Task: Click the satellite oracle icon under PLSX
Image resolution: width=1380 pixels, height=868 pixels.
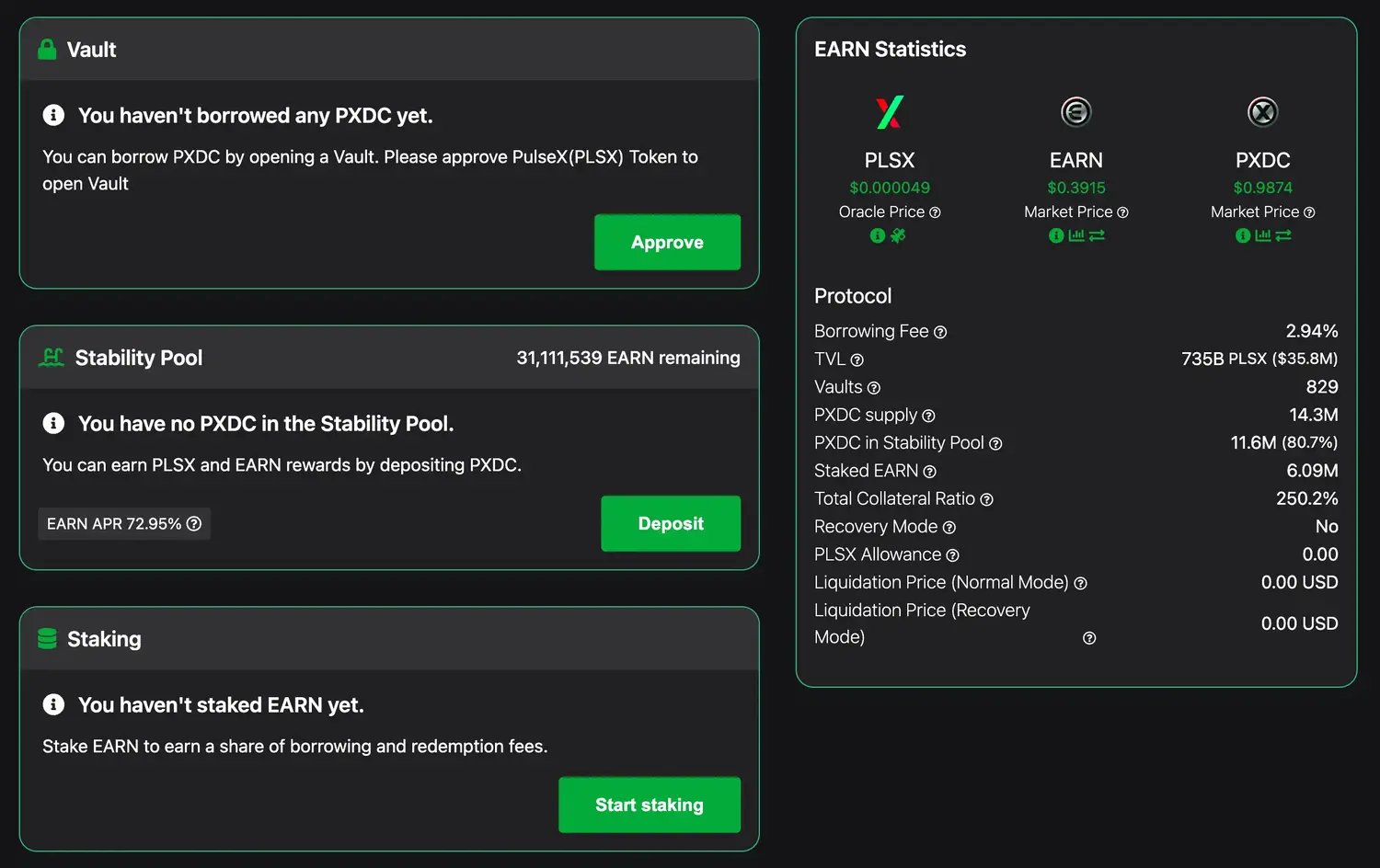Action: (x=898, y=235)
